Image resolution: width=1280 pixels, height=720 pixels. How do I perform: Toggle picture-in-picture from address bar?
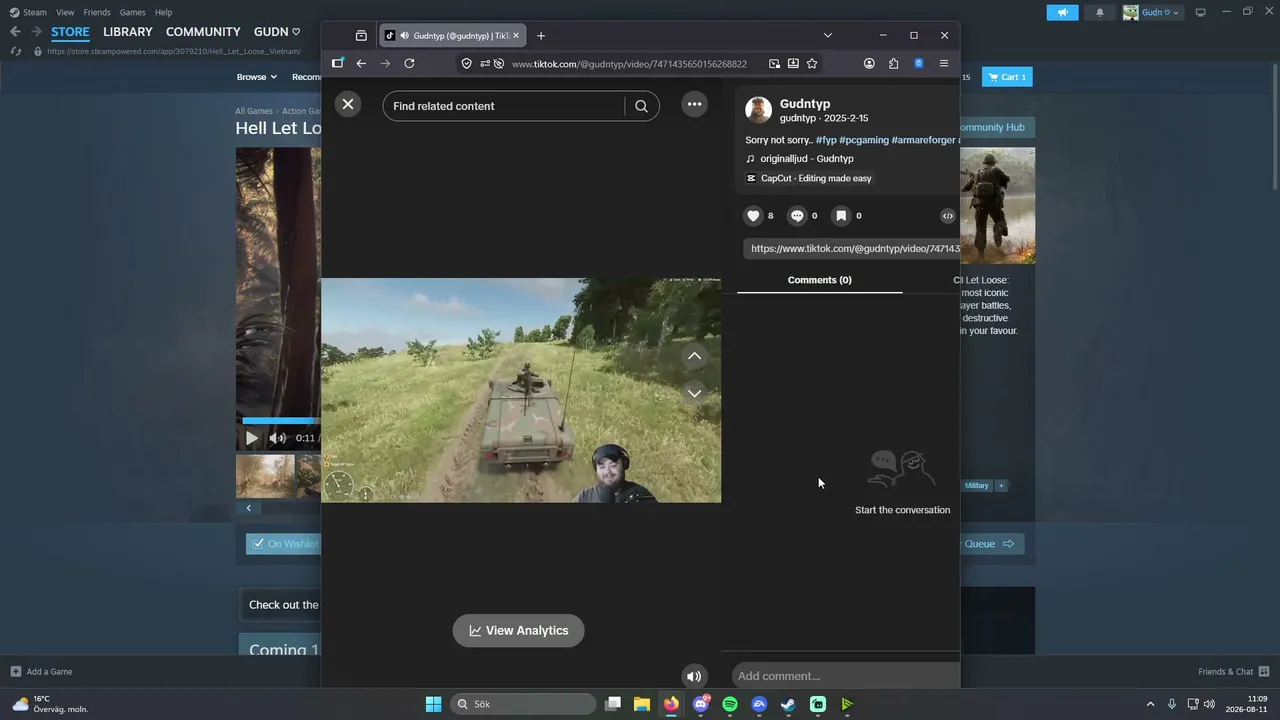pos(774,63)
